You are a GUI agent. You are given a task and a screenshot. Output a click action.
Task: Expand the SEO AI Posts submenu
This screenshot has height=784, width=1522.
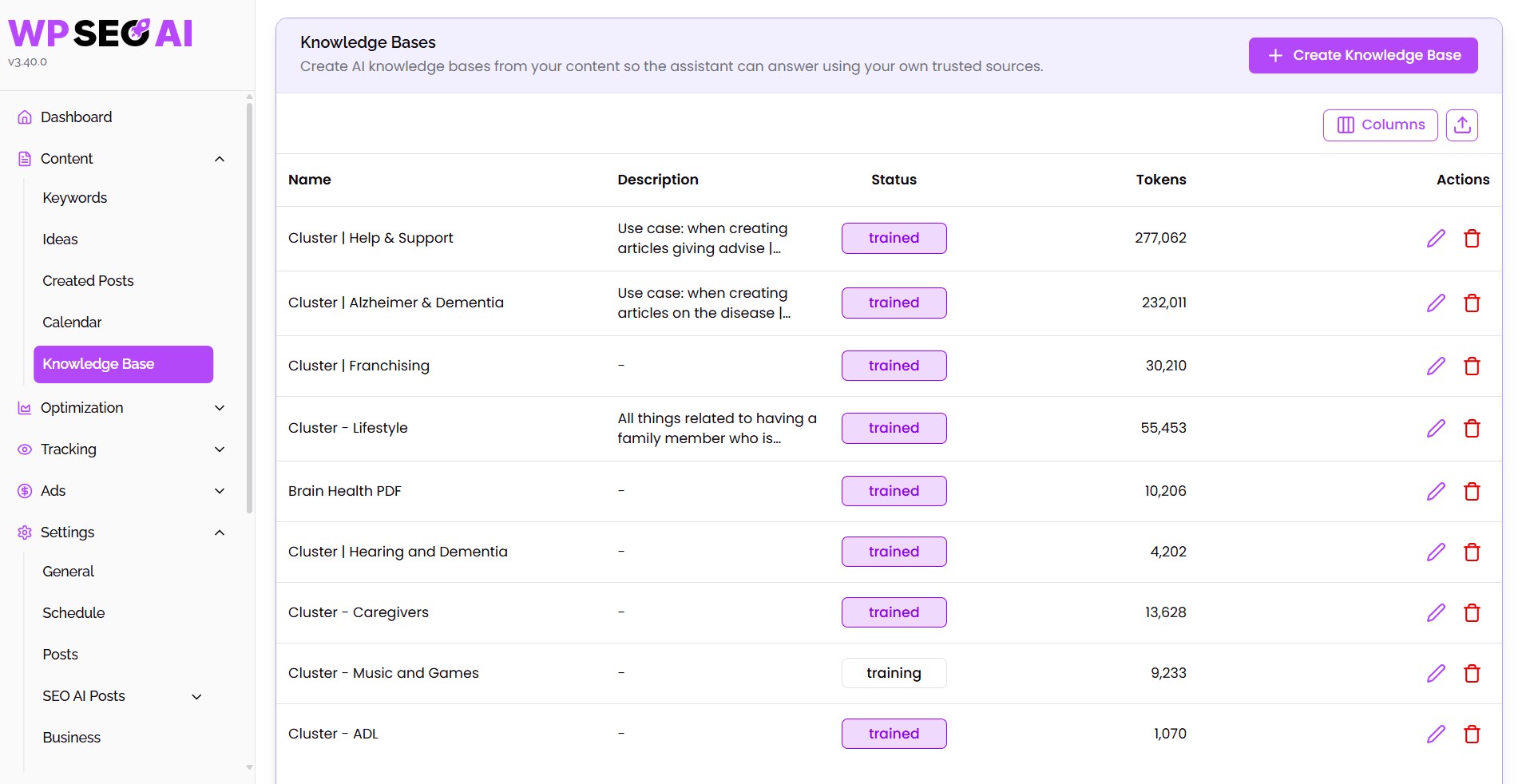click(196, 697)
